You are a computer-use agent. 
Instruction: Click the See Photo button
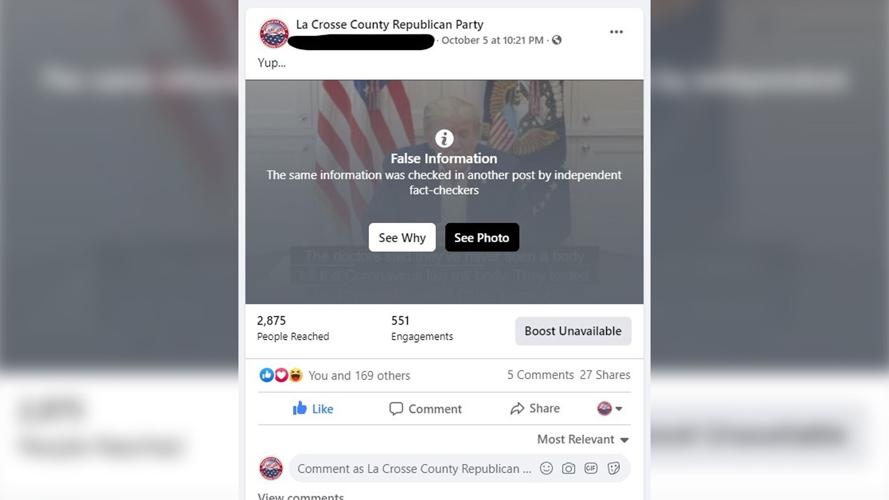coord(481,238)
